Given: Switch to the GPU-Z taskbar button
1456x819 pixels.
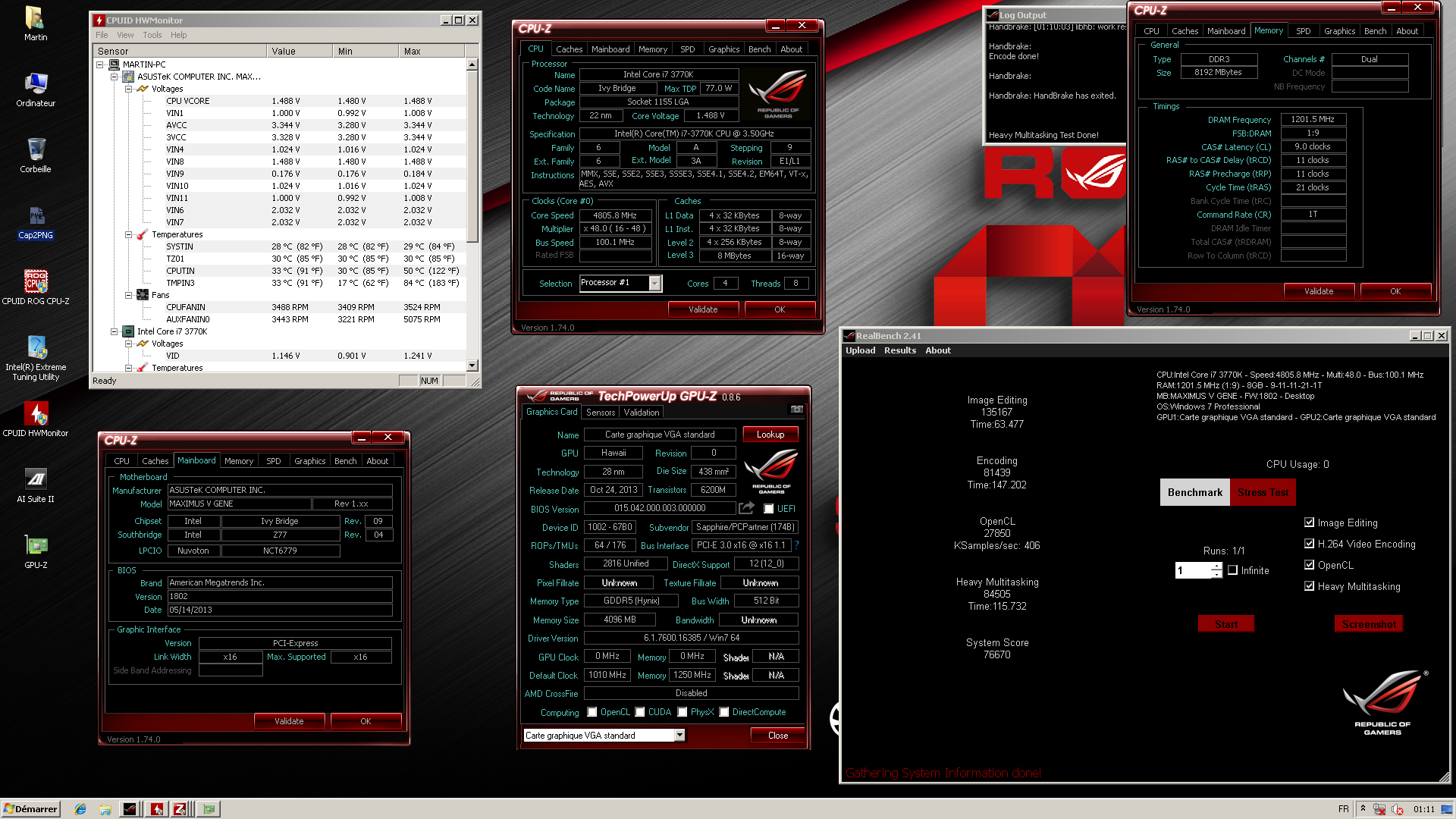Looking at the screenshot, I should (209, 809).
